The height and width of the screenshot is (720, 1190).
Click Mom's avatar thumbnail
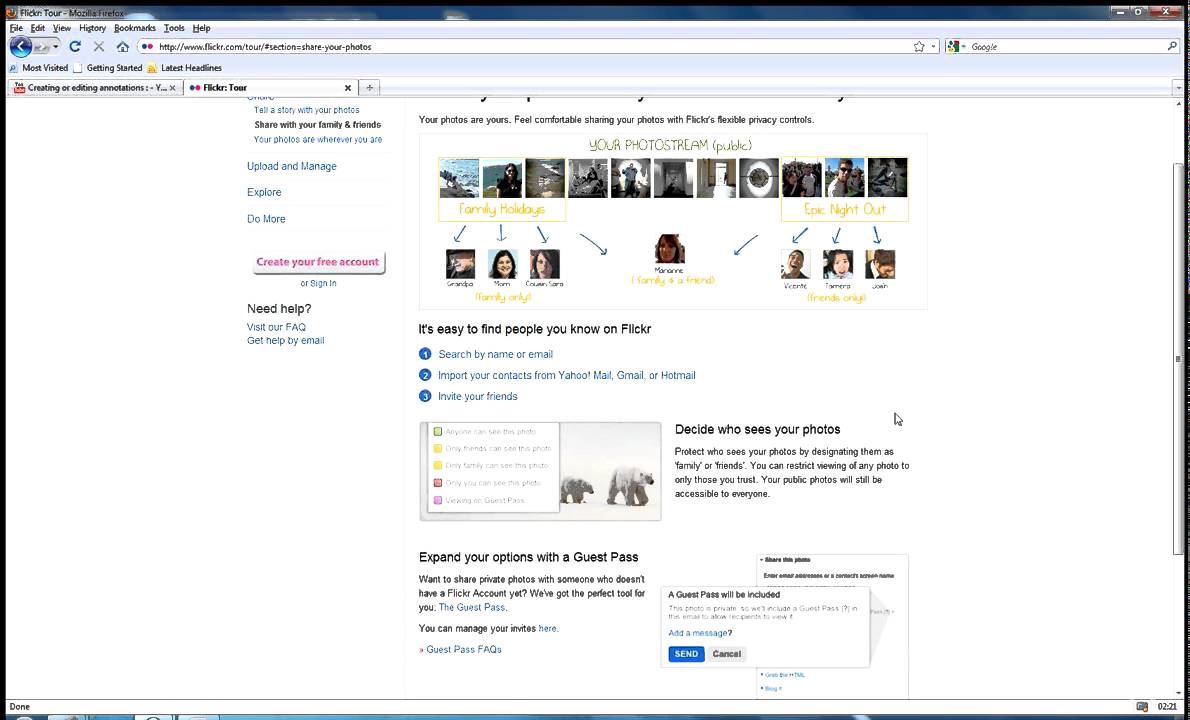[502, 264]
